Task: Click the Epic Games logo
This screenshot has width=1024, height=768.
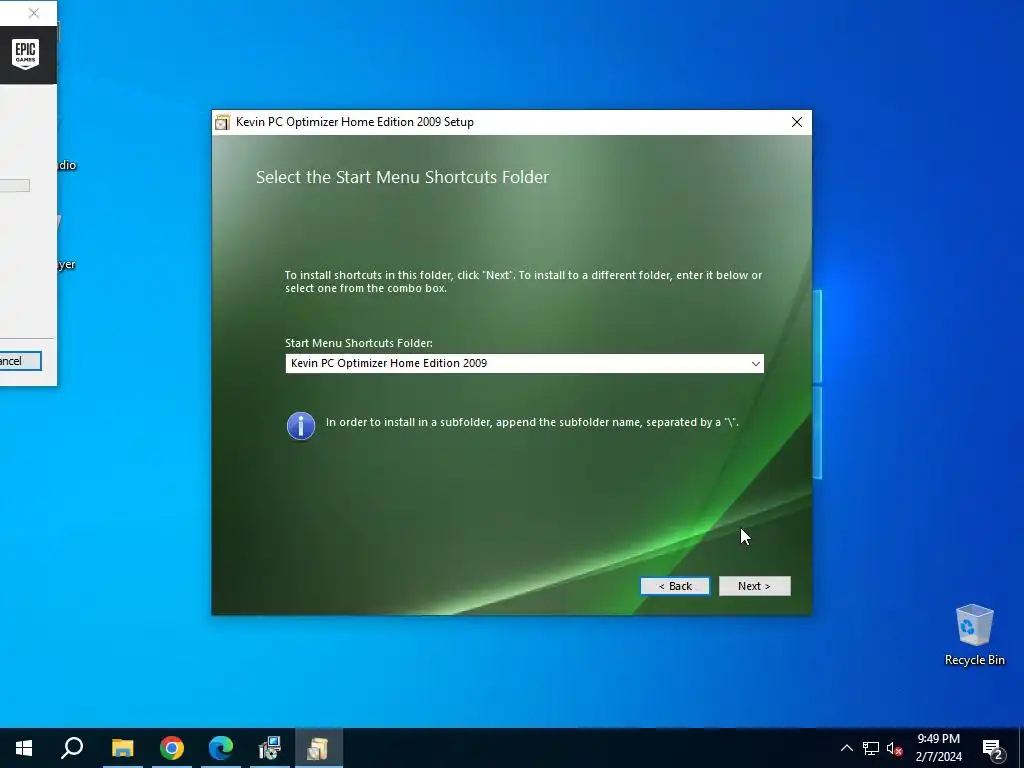Action: tap(25, 53)
